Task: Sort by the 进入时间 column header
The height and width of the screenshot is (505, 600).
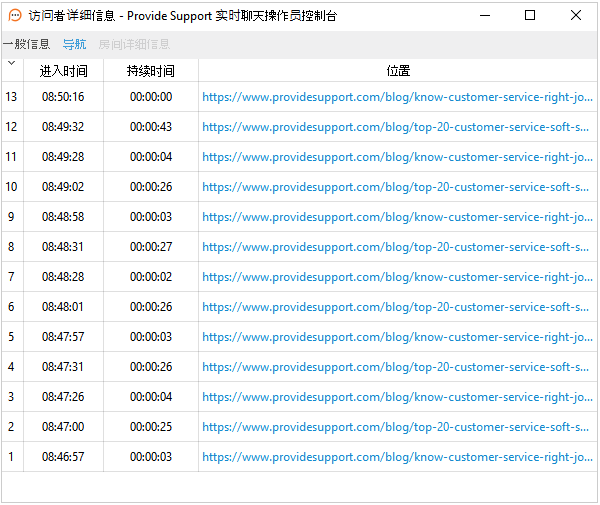Action: point(63,71)
